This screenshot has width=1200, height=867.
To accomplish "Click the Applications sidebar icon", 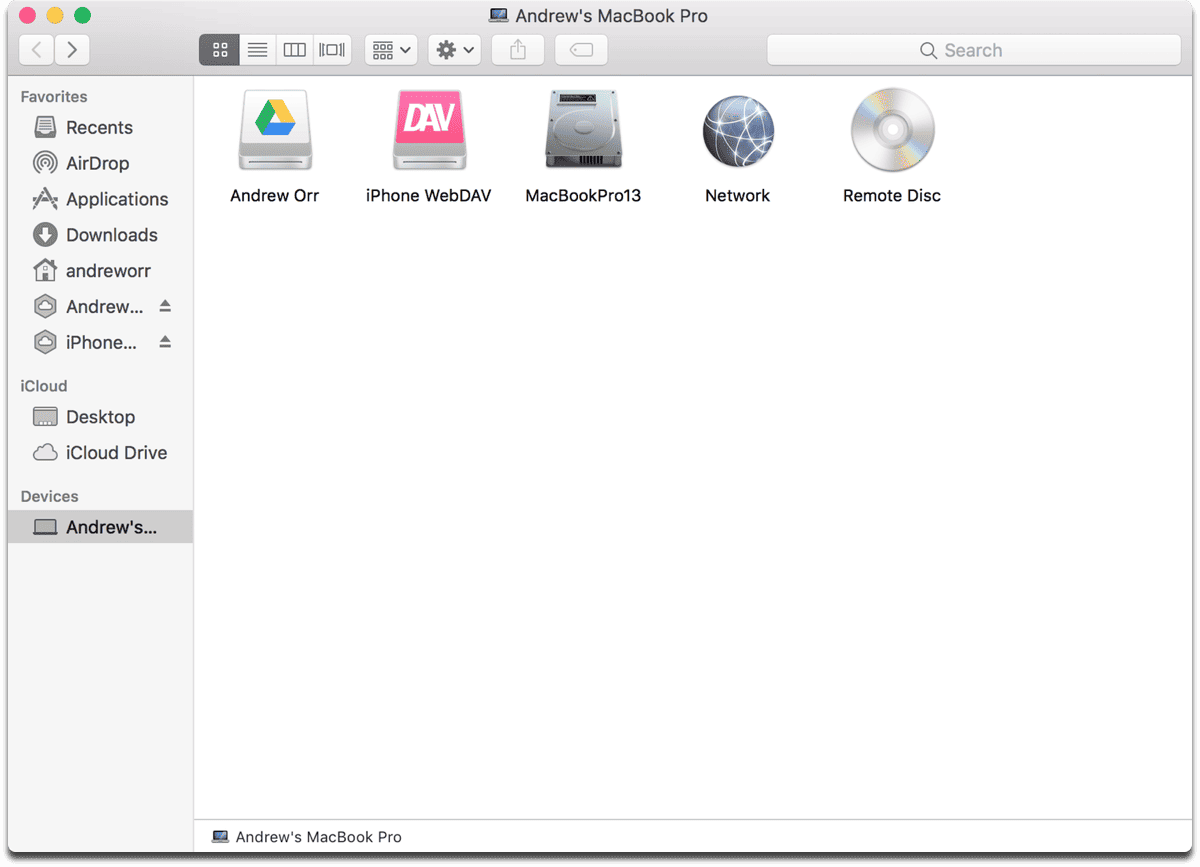I will point(45,199).
